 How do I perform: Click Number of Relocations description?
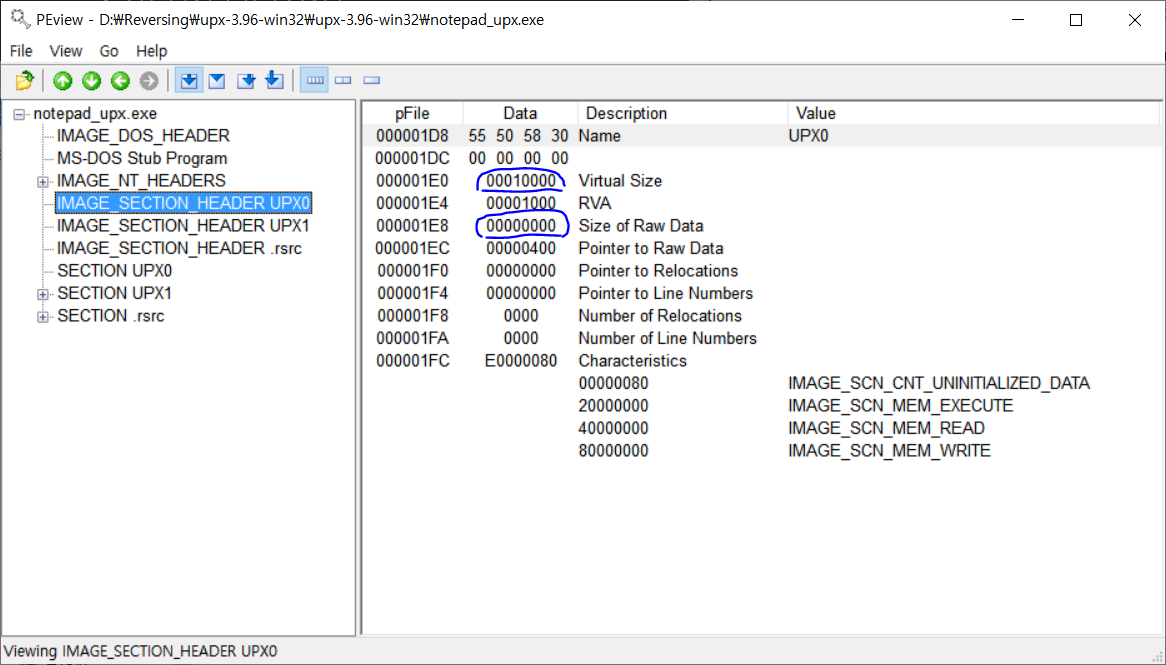pyautogui.click(x=660, y=315)
